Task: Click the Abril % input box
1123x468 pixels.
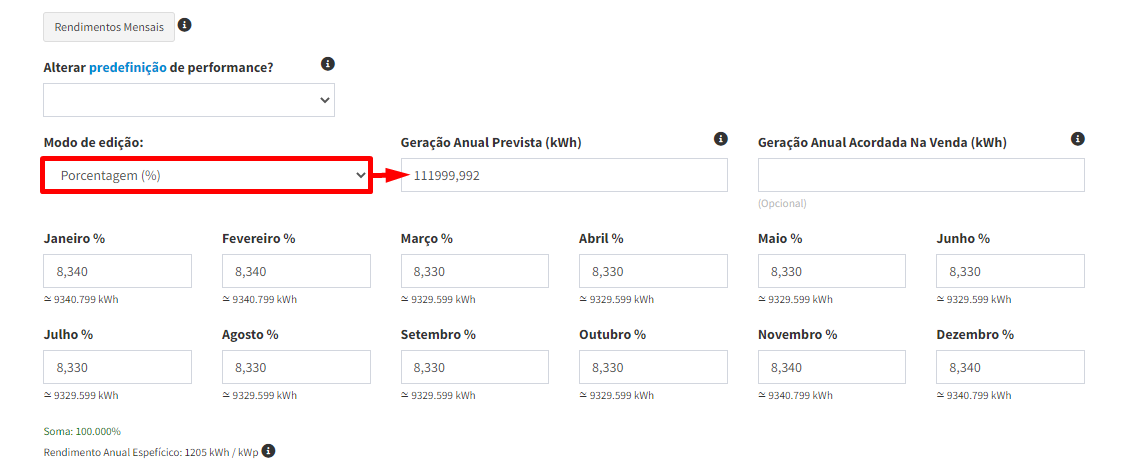Action: point(653,271)
